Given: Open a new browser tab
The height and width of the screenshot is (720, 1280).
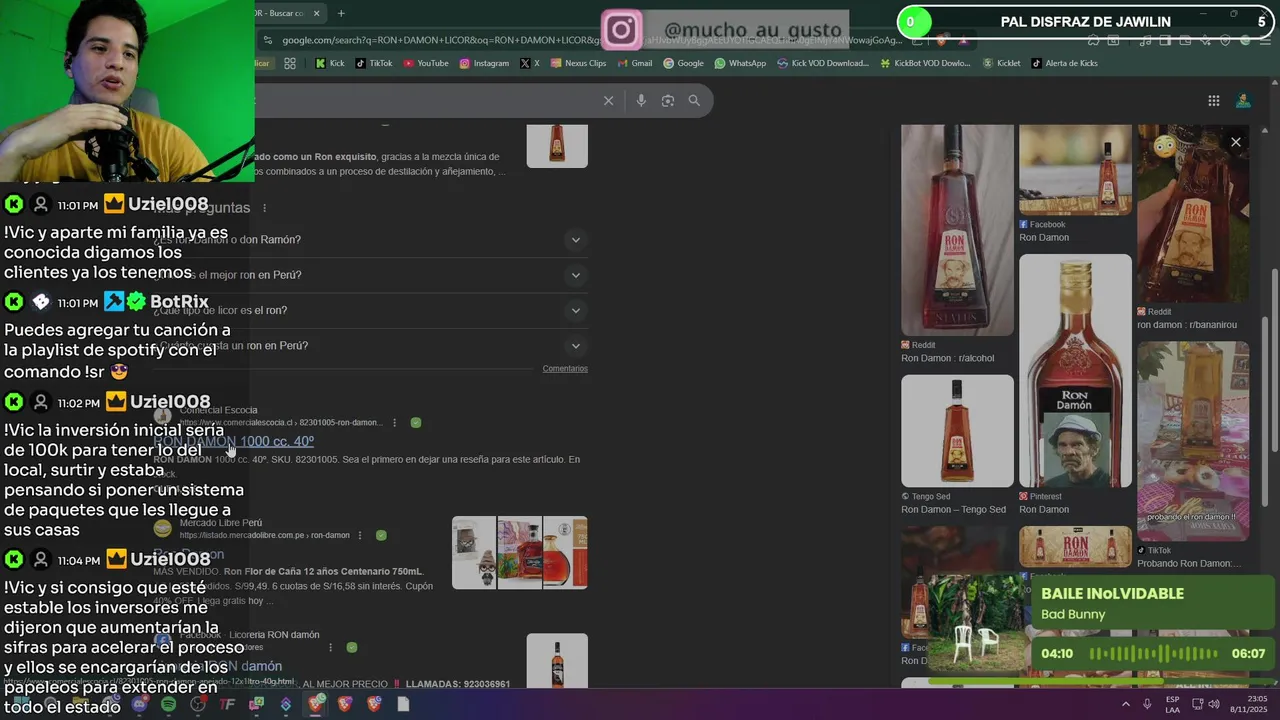Looking at the screenshot, I should [x=341, y=13].
